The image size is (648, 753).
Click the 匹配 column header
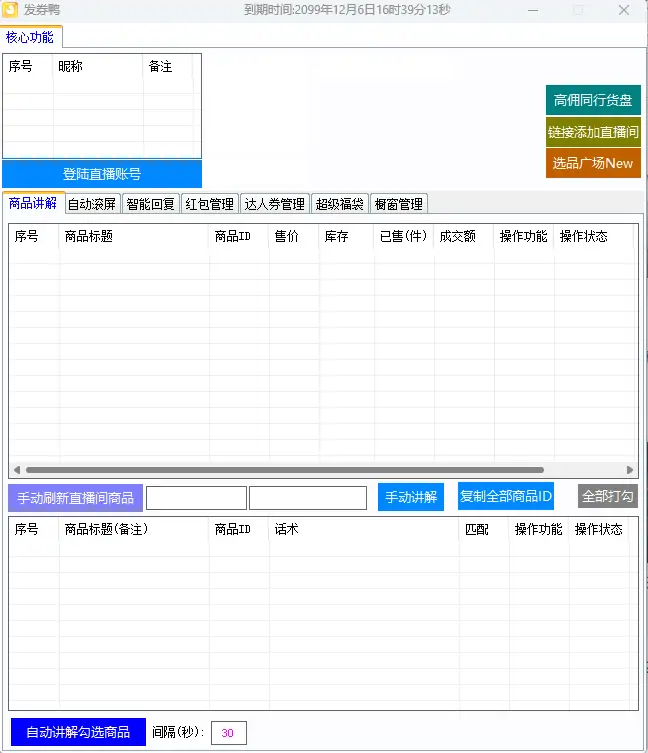(484, 529)
